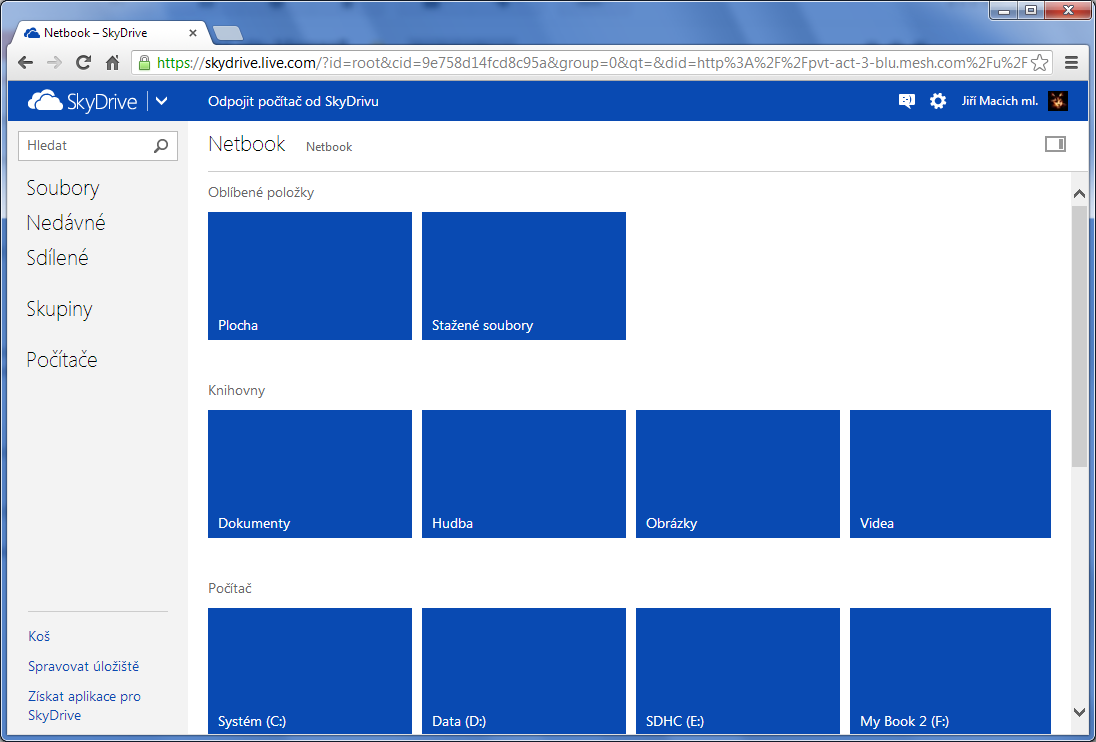Image resolution: width=1096 pixels, height=742 pixels.
Task: Open the Obrázky library tile
Action: [x=737, y=474]
